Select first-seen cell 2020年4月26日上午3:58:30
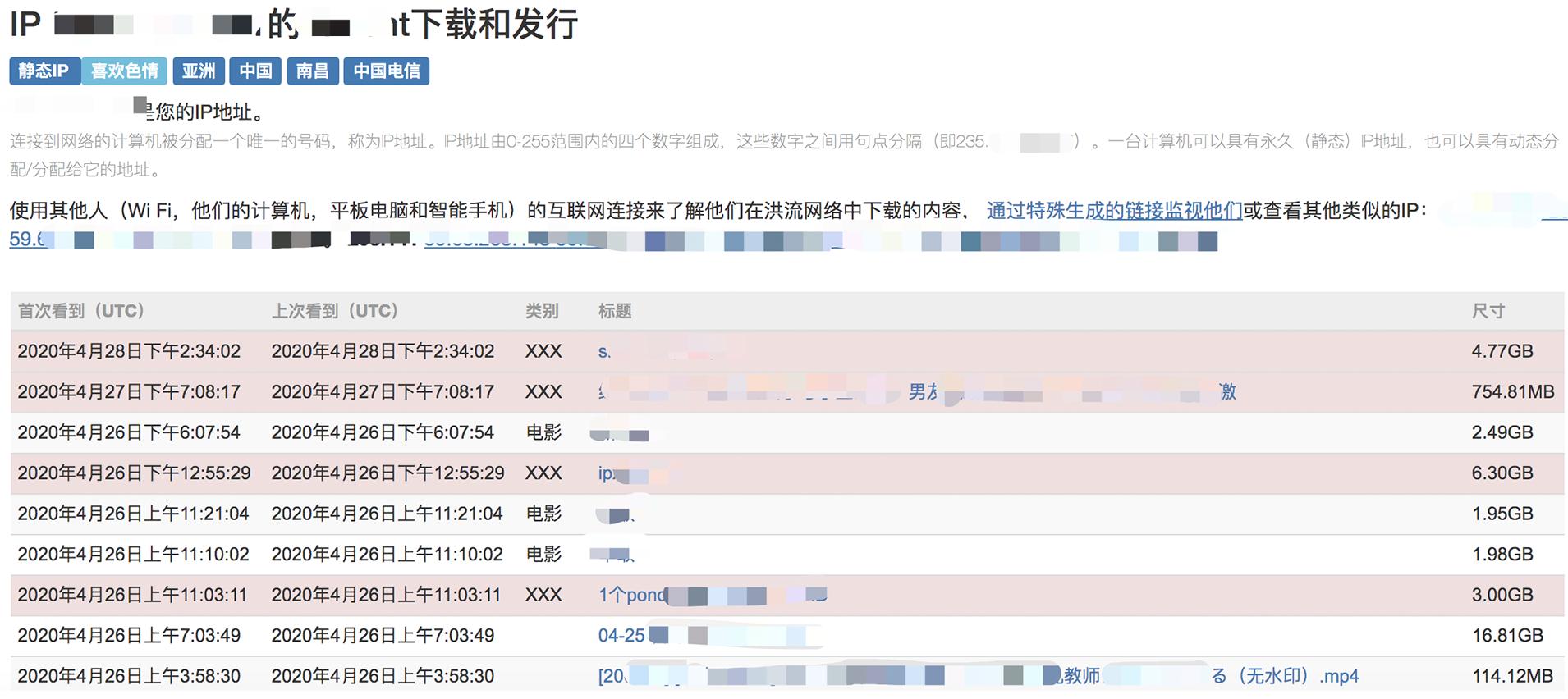The height and width of the screenshot is (699, 1568). [129, 676]
